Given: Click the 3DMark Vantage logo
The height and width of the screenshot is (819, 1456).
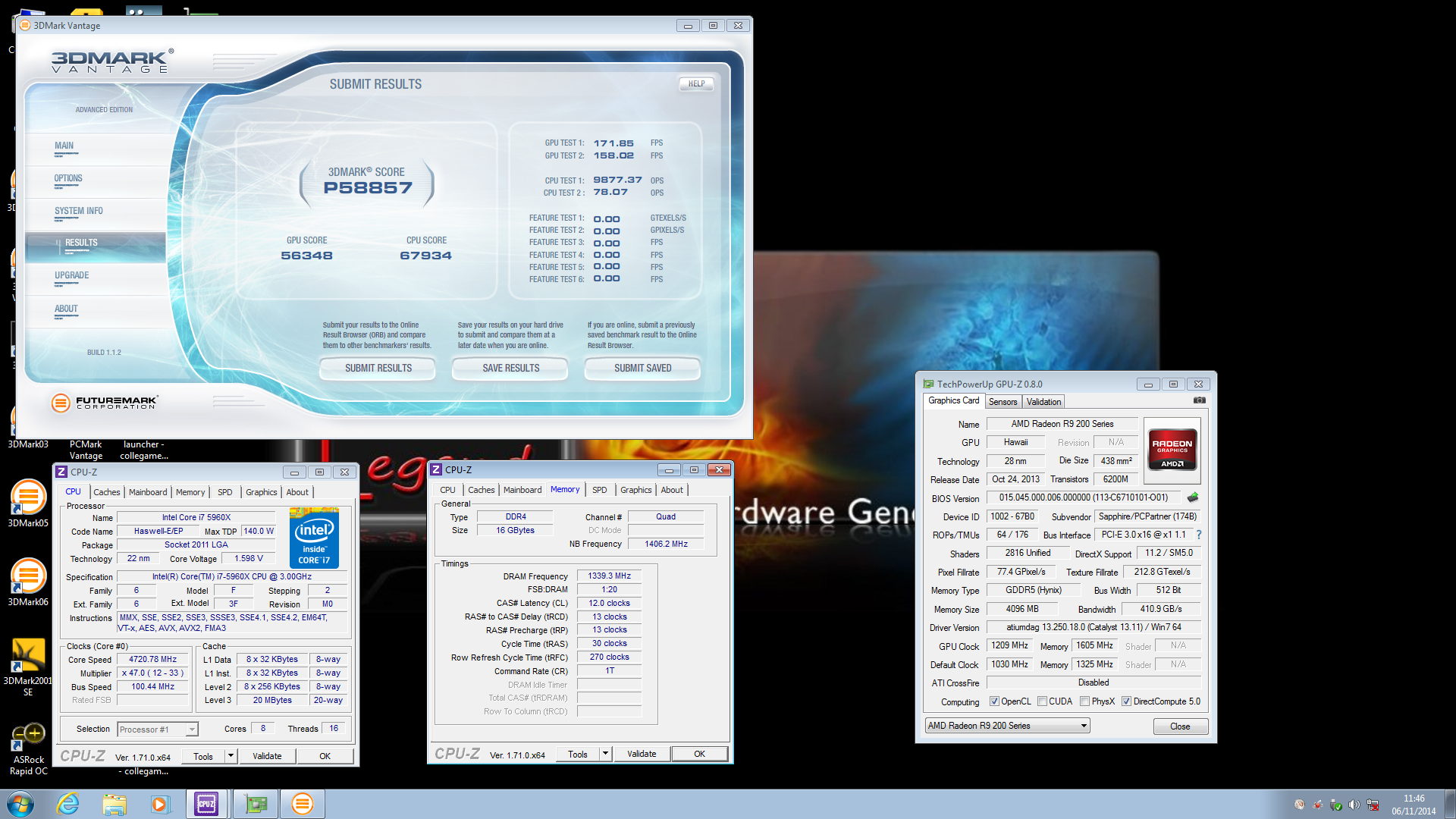Looking at the screenshot, I should coord(112,61).
